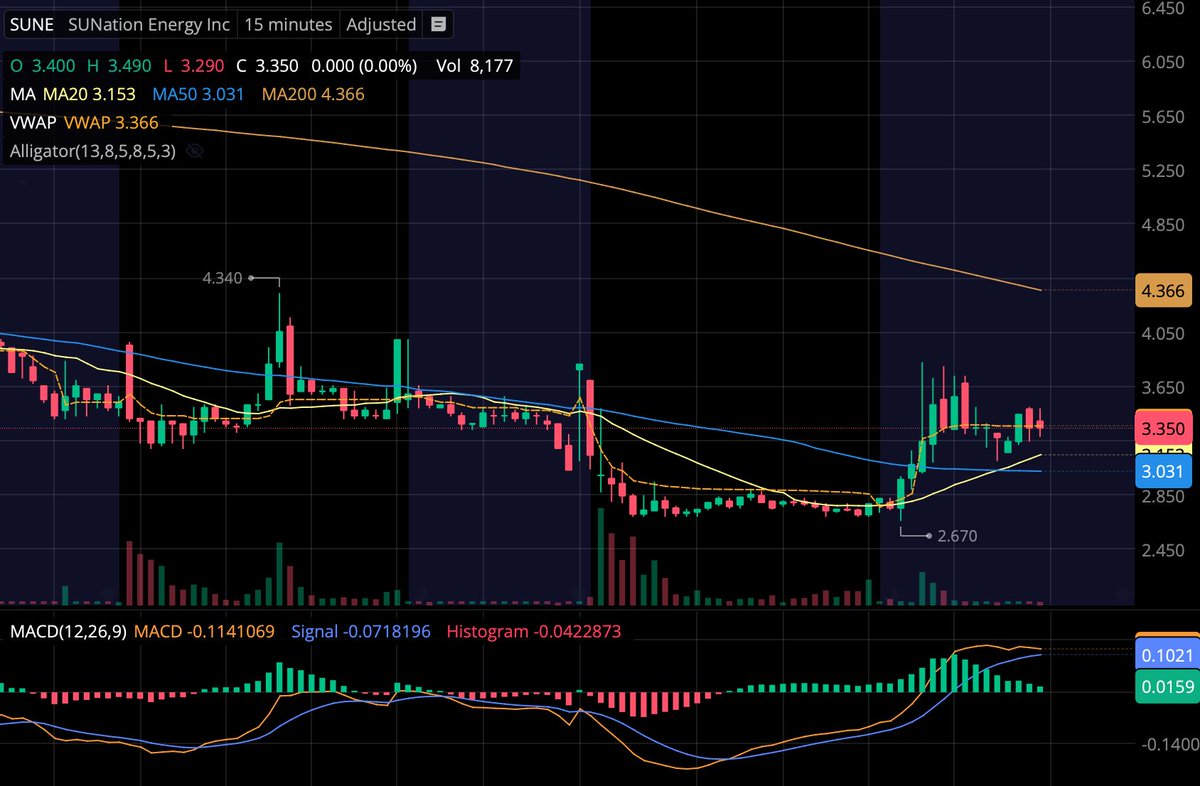Toggle Alligator indicator visibility eye icon

pos(195,152)
